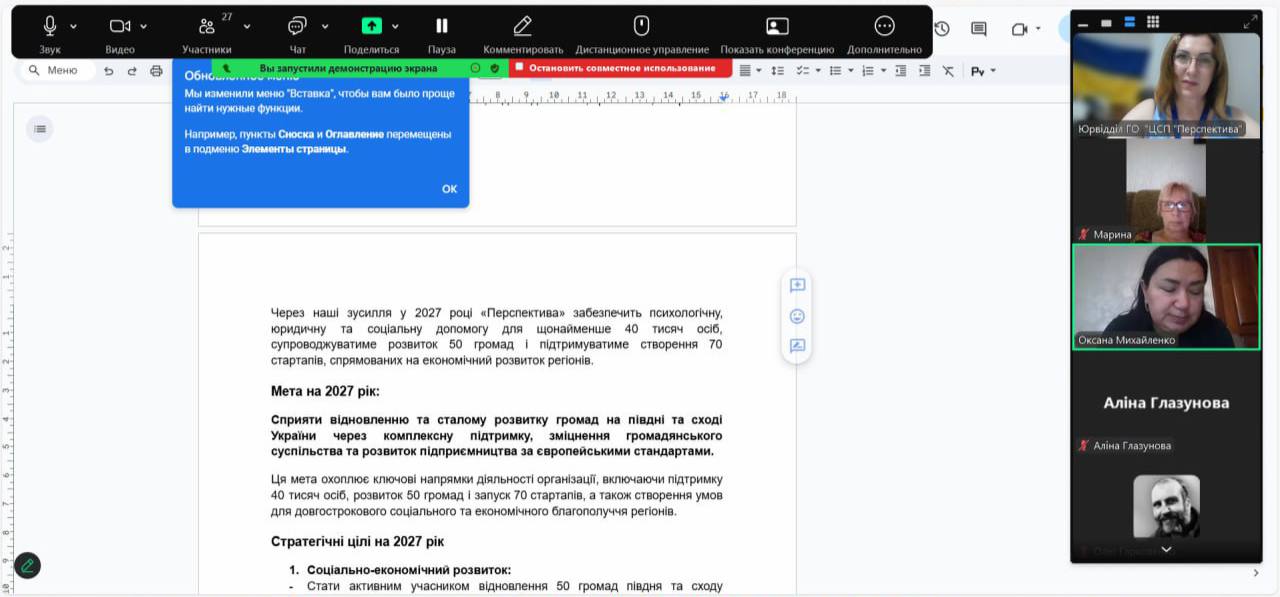This screenshot has height=597, width=1280.
Task: Click the heading Стратегічні цілі на 2027 рік
Action: [357, 541]
